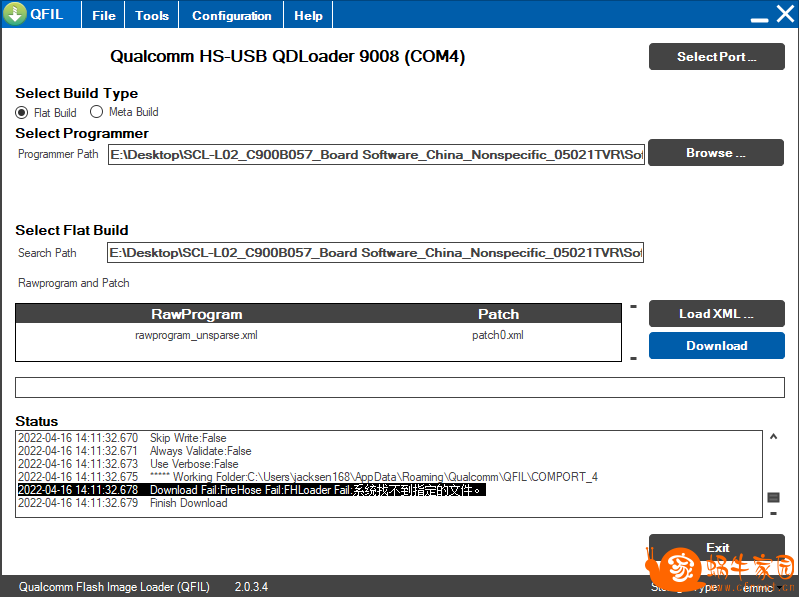Open the Tools menu
Screen dimensions: 799x597
pyautogui.click(x=152, y=15)
